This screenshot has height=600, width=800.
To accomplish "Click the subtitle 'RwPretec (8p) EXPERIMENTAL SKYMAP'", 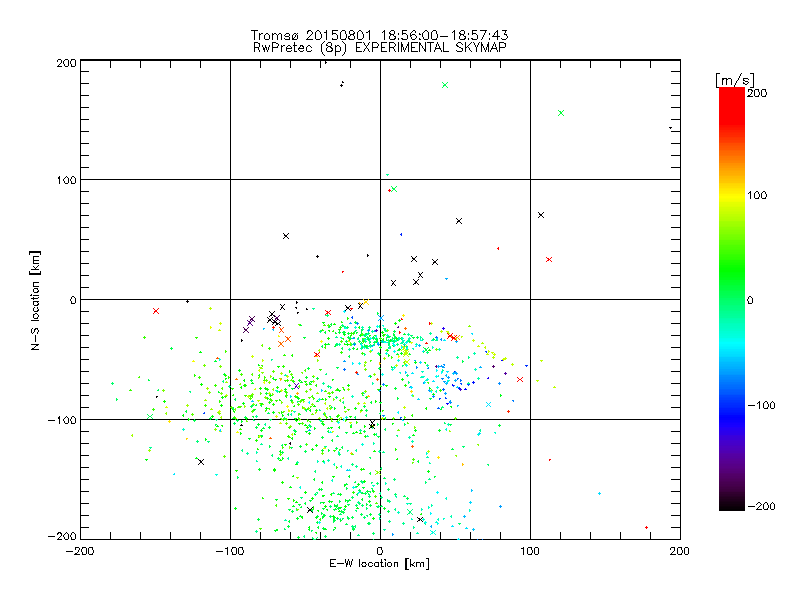I will (x=380, y=48).
